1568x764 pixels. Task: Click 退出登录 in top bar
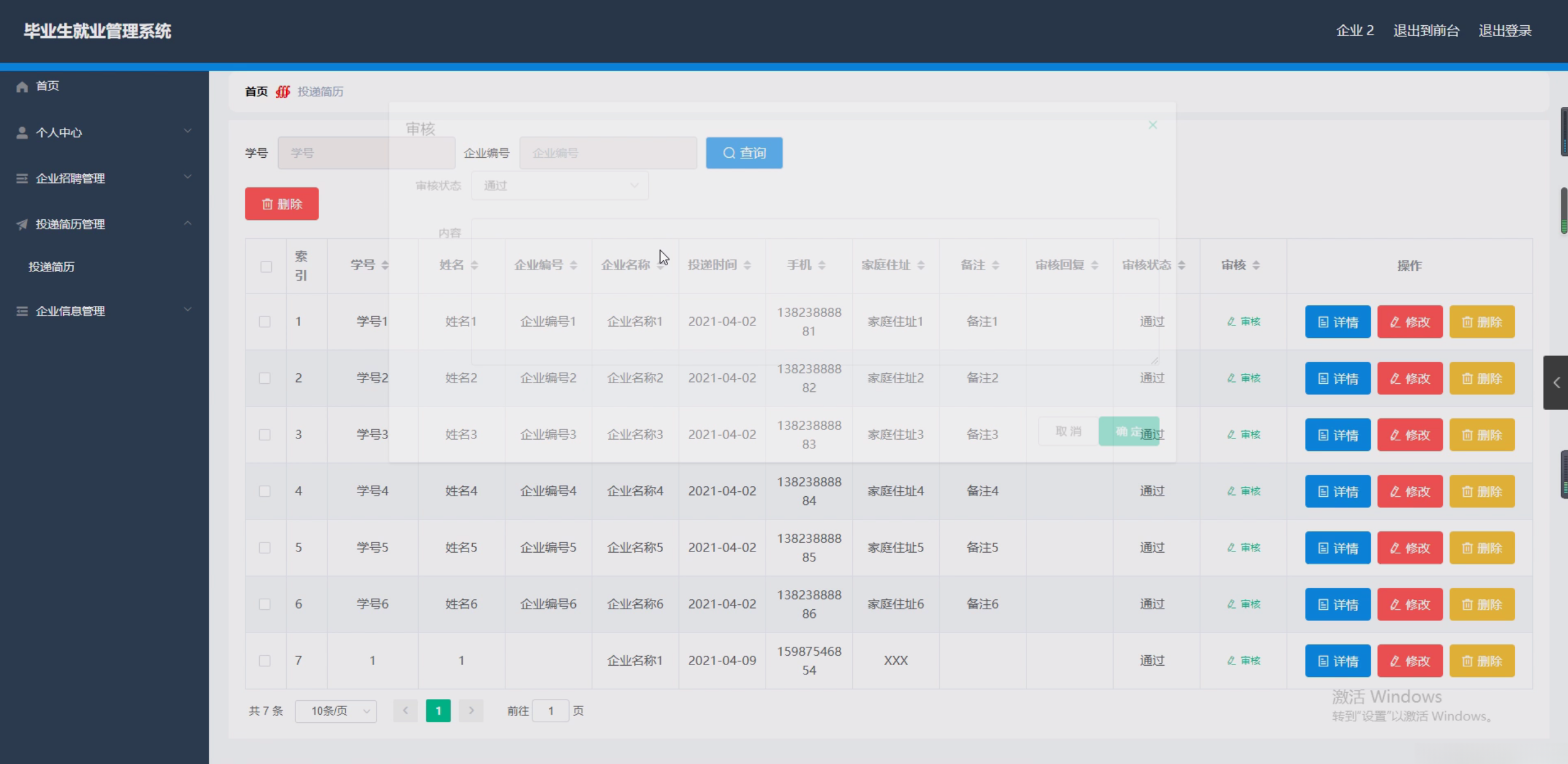[x=1505, y=31]
